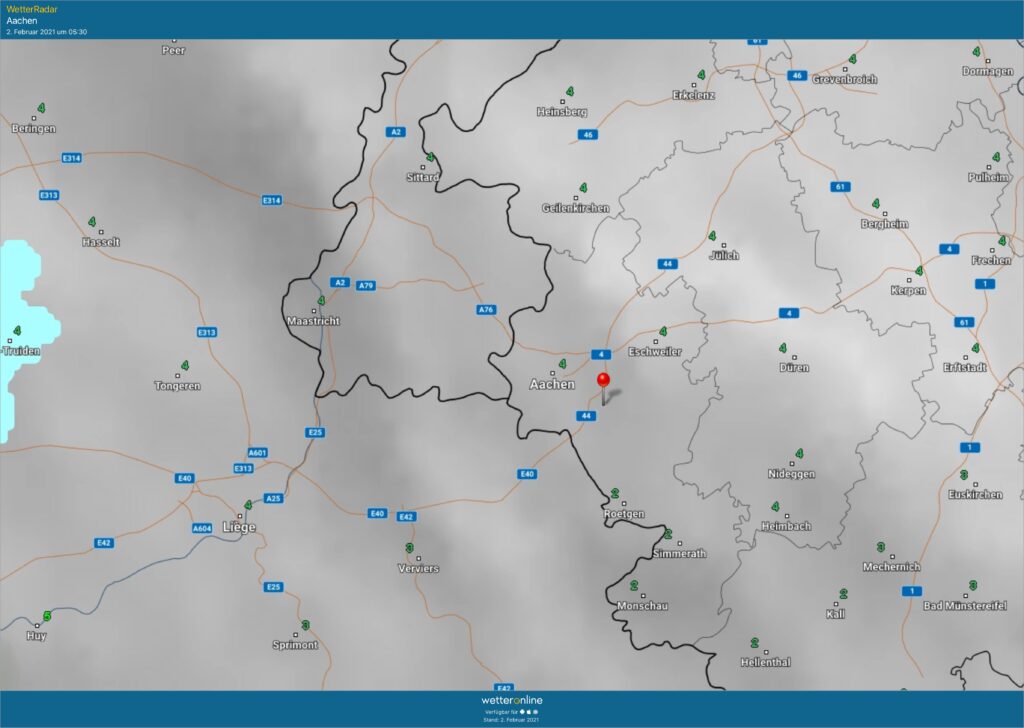Image resolution: width=1024 pixels, height=728 pixels.
Task: Click the A601 highway shield near Liège
Action: [257, 452]
